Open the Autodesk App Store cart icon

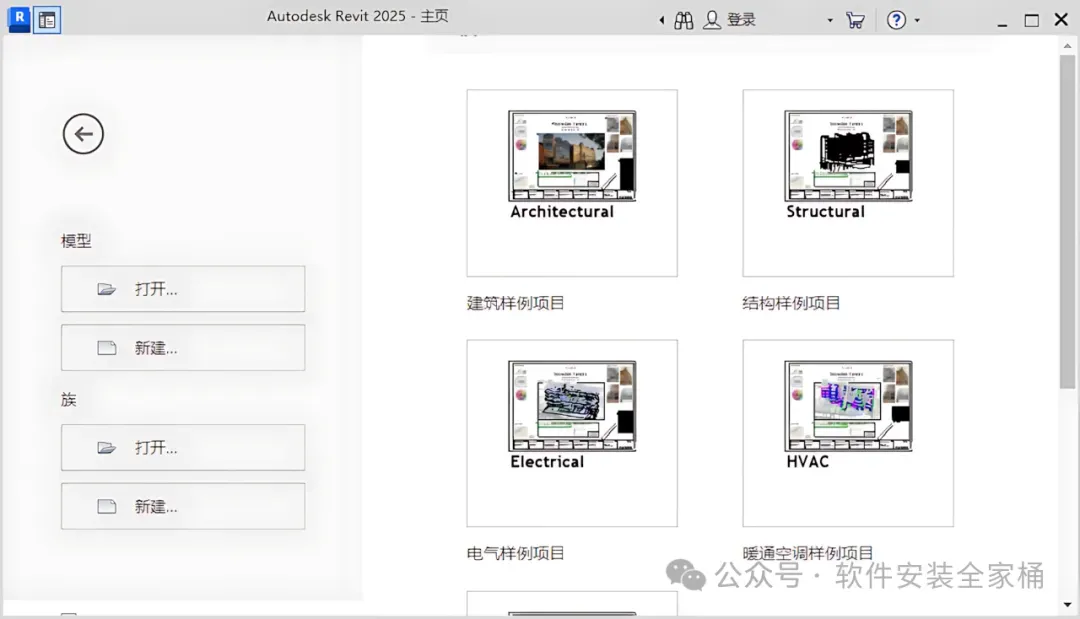855,21
